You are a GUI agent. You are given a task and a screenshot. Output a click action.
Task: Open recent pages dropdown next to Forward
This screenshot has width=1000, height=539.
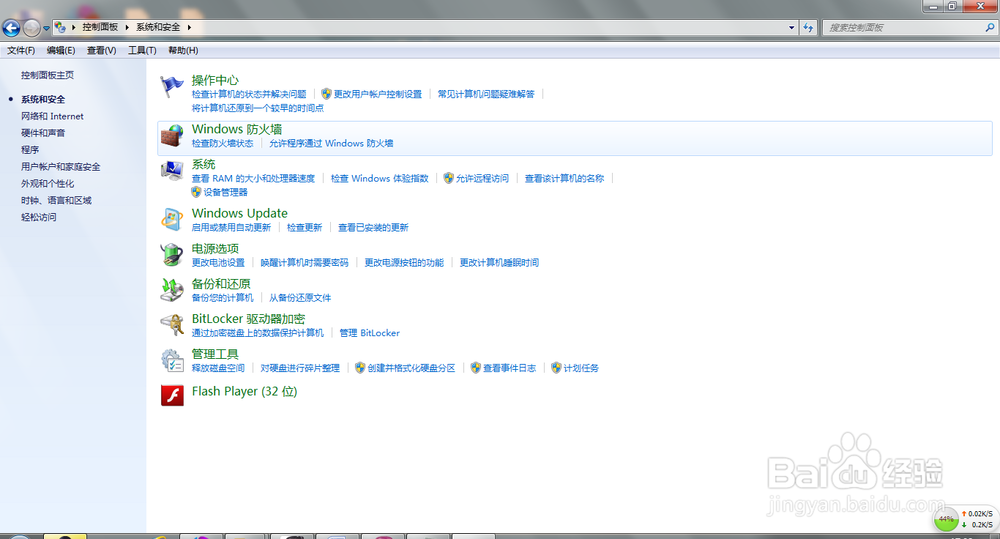pyautogui.click(x=46, y=28)
